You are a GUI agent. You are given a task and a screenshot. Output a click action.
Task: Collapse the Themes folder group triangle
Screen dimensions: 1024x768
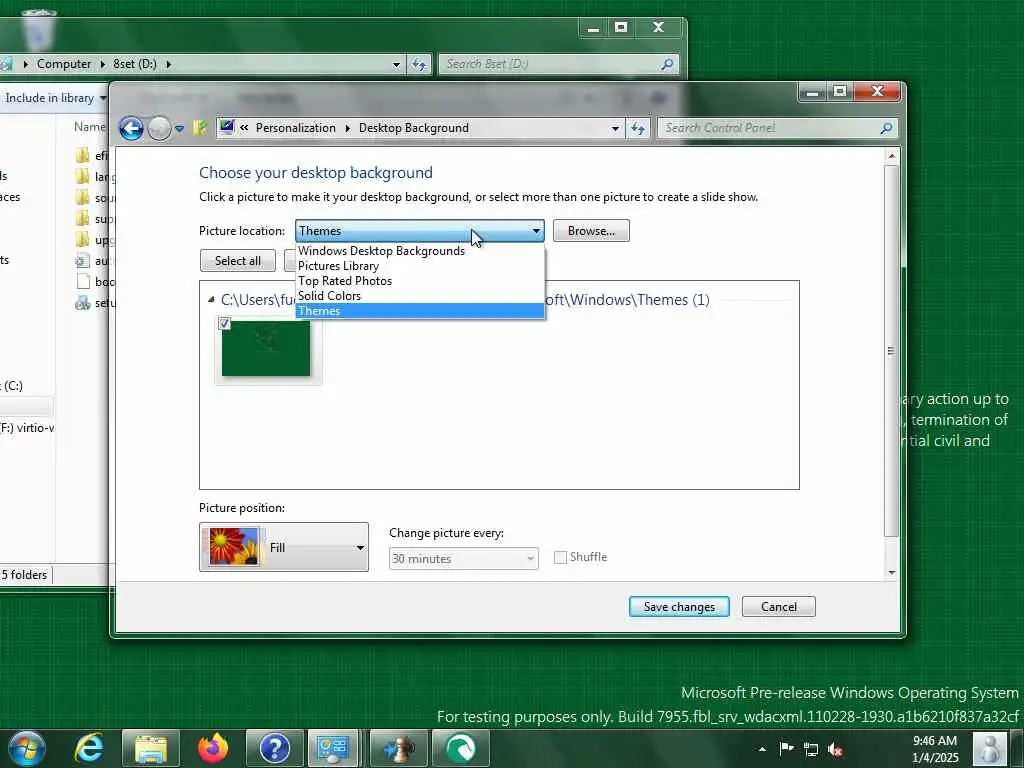pyautogui.click(x=211, y=300)
